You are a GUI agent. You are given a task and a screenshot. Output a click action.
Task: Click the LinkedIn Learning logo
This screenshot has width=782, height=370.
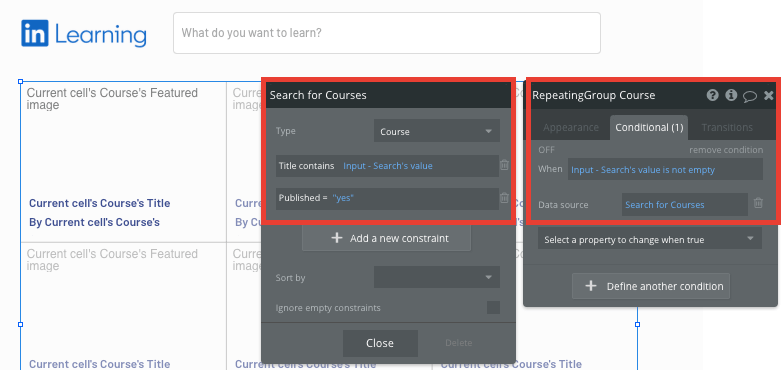tap(84, 33)
